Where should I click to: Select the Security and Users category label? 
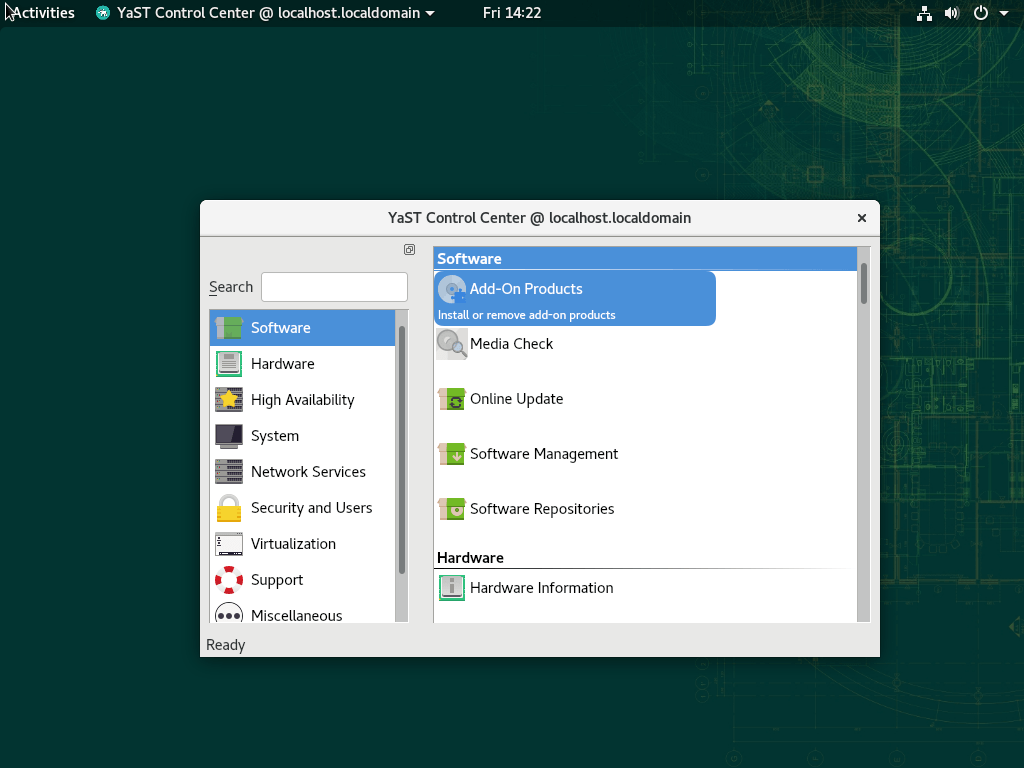pyautogui.click(x=312, y=508)
